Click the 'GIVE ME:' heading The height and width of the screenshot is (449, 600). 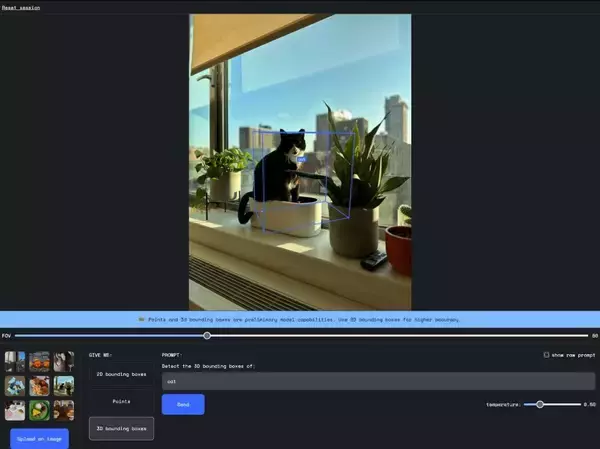[x=100, y=355]
